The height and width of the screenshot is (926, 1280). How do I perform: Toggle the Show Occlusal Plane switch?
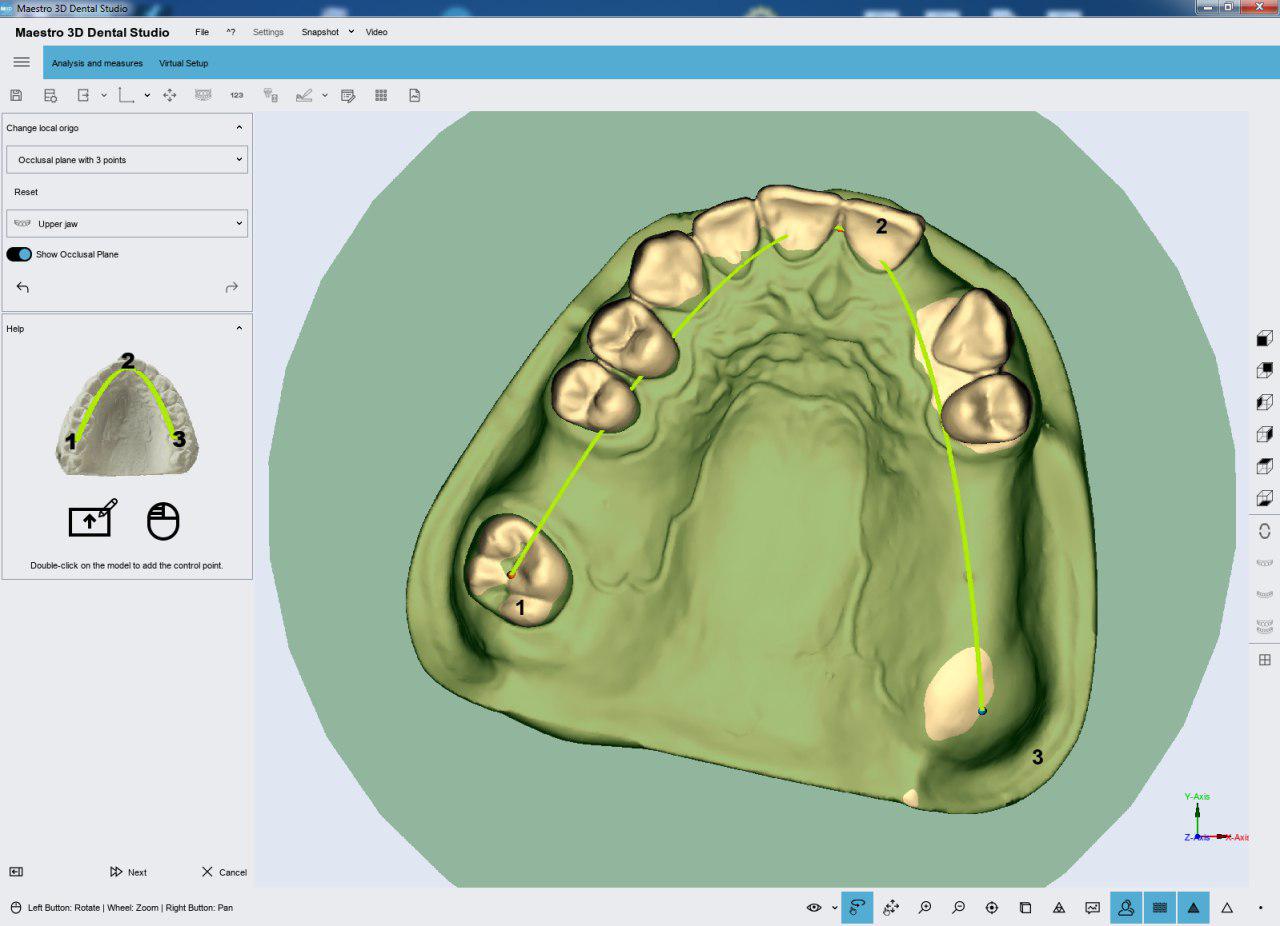point(19,254)
